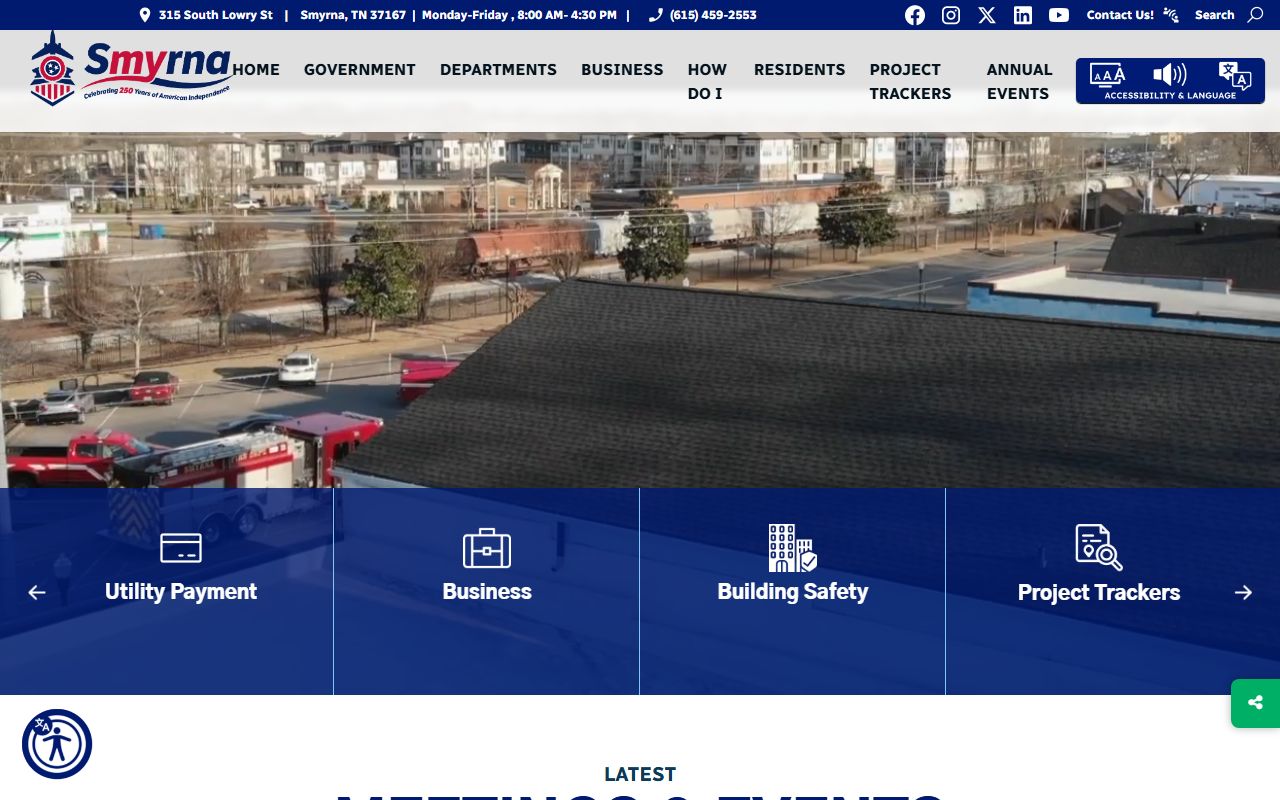
Task: Expand the Government menu
Action: [360, 69]
